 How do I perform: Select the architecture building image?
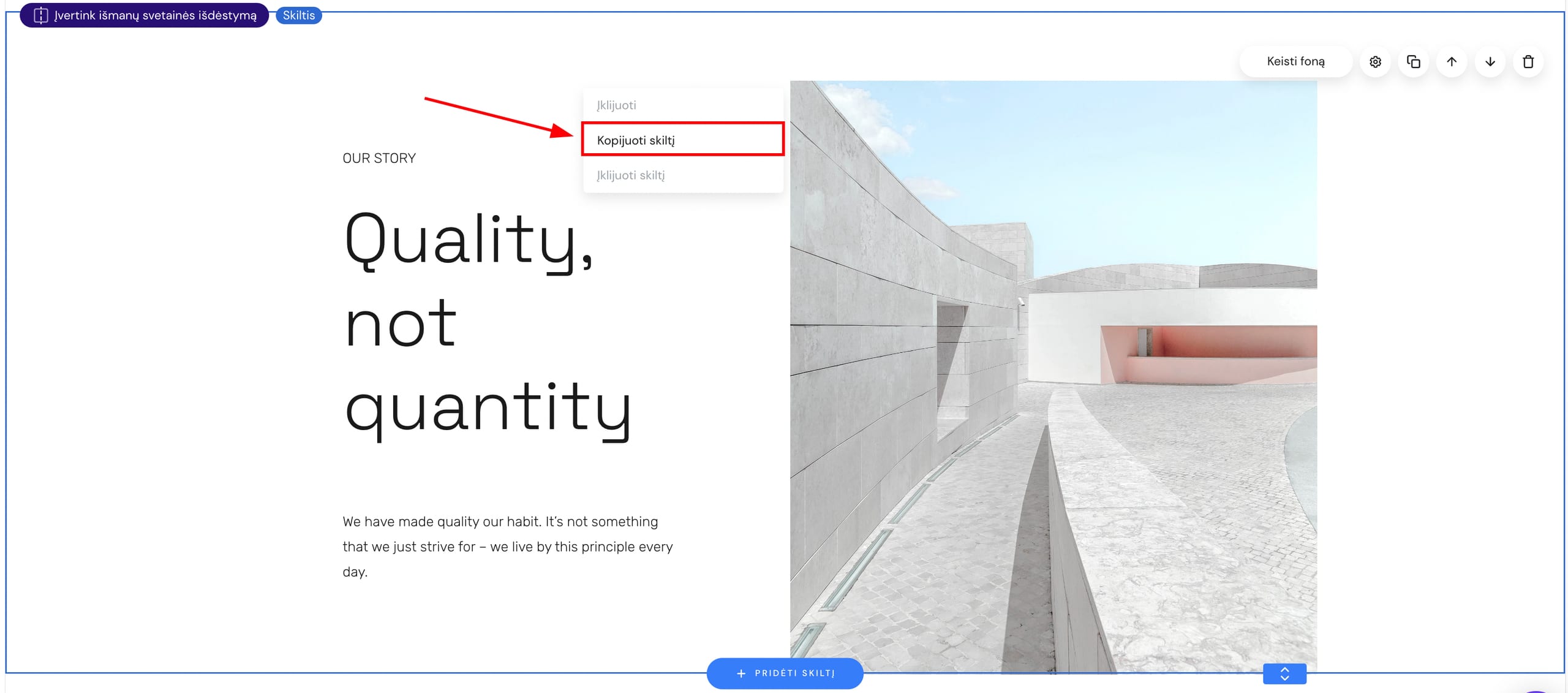point(1053,376)
